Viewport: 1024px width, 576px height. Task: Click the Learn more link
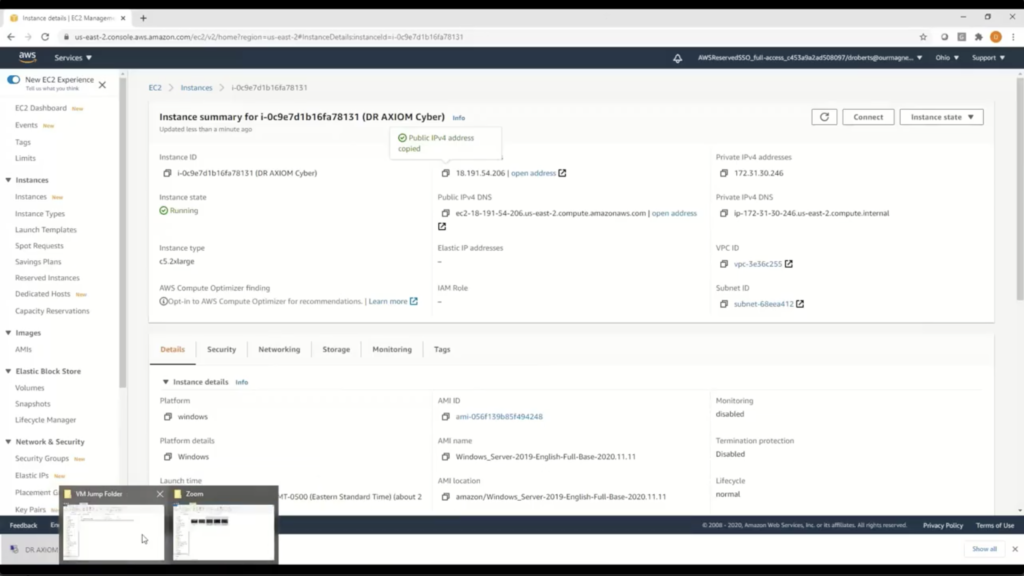coord(388,301)
